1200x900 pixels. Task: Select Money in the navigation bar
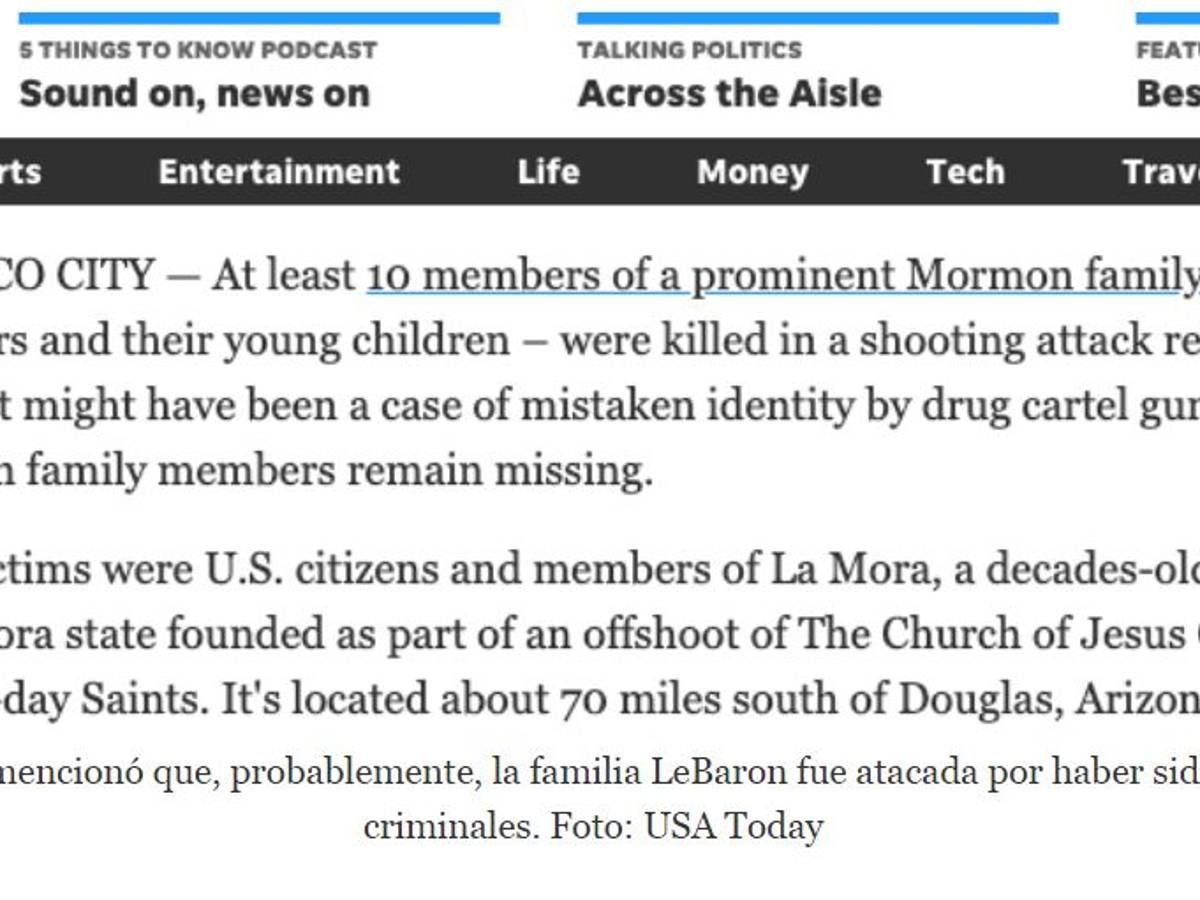coord(752,172)
